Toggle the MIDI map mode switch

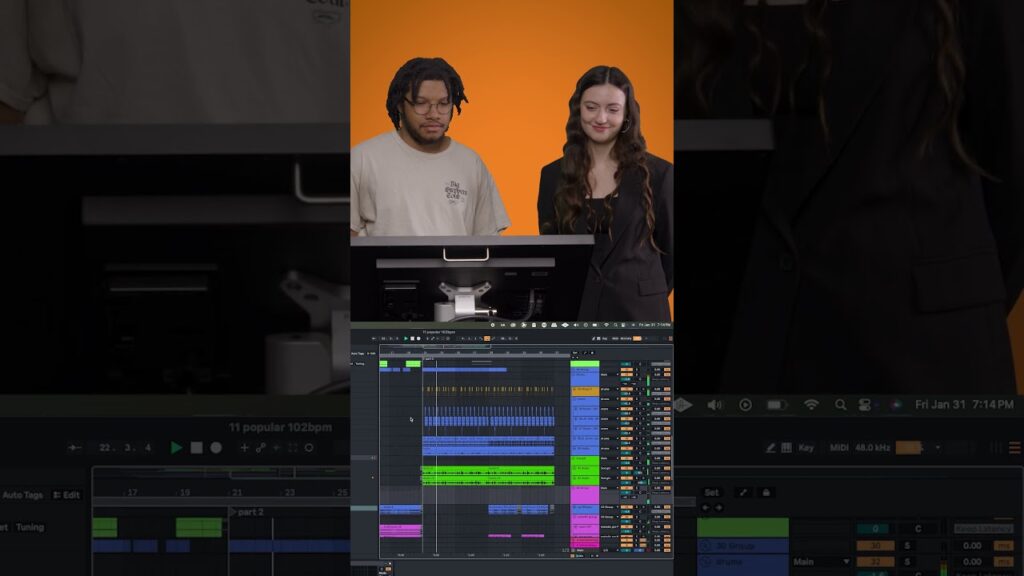click(x=840, y=448)
